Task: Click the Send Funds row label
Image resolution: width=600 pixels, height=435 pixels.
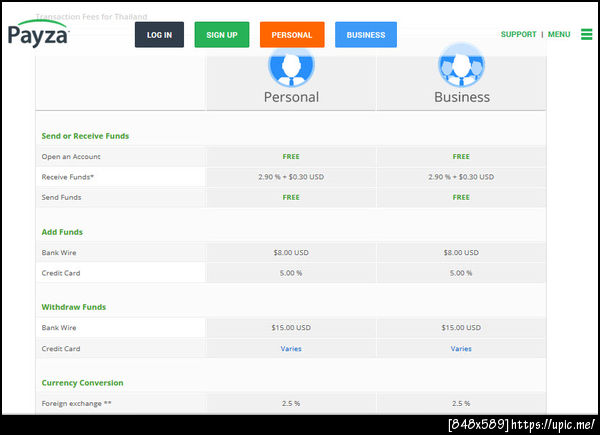Action: point(61,197)
